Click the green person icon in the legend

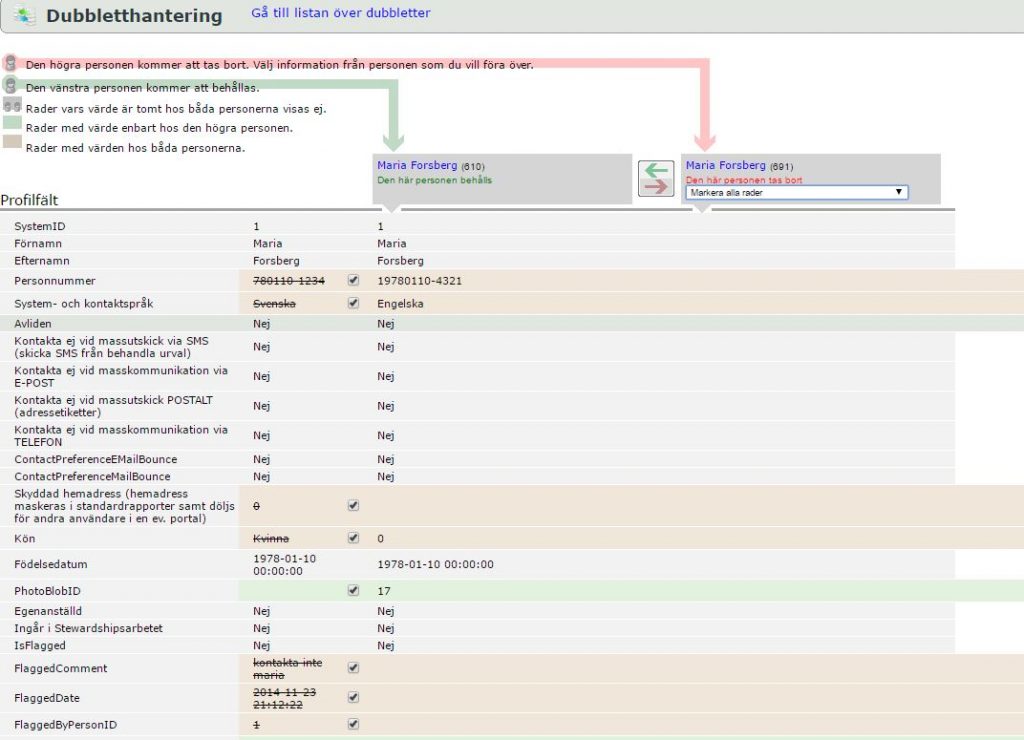click(10, 86)
